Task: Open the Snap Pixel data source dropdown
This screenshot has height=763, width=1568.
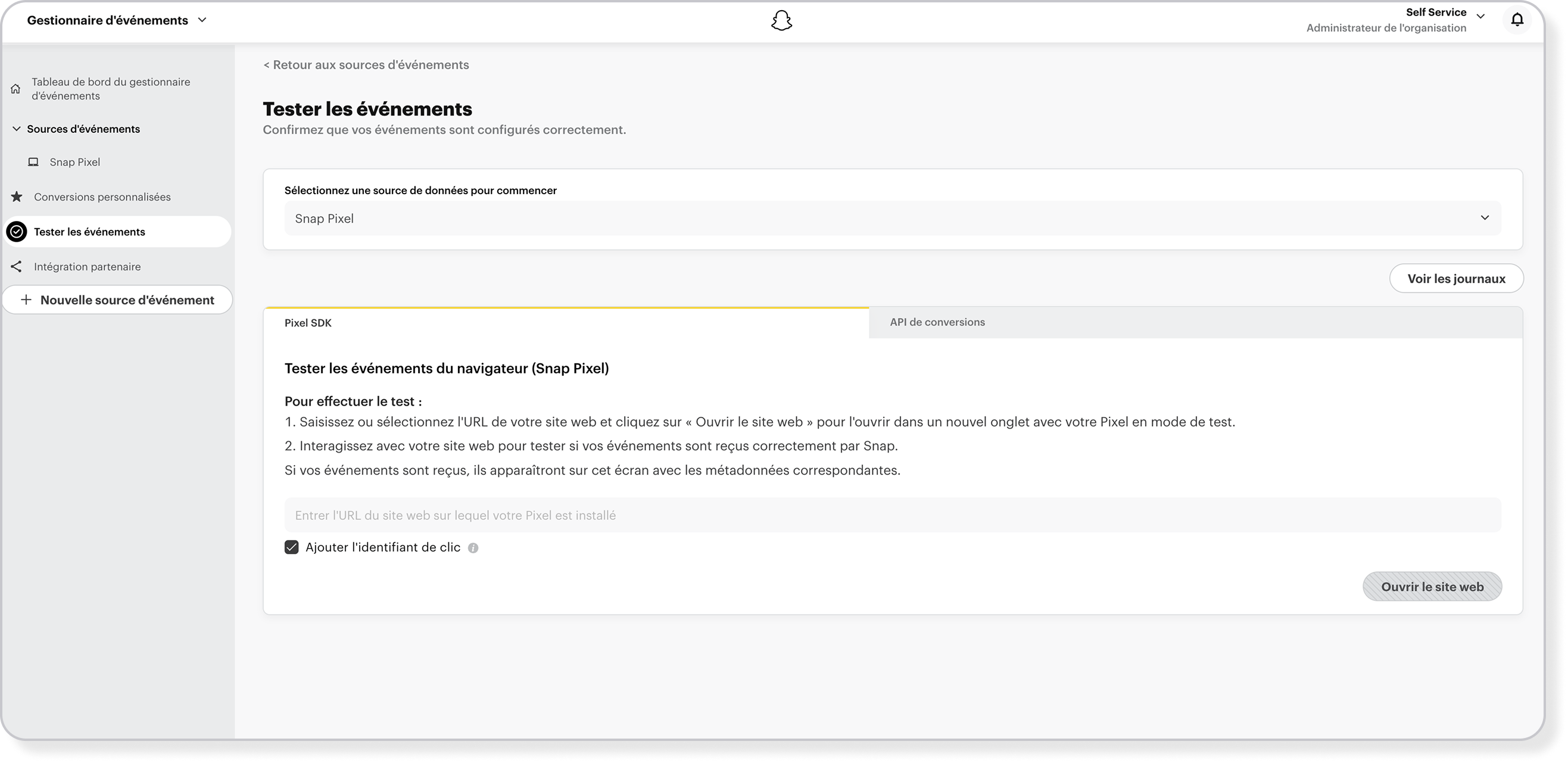Action: tap(892, 218)
